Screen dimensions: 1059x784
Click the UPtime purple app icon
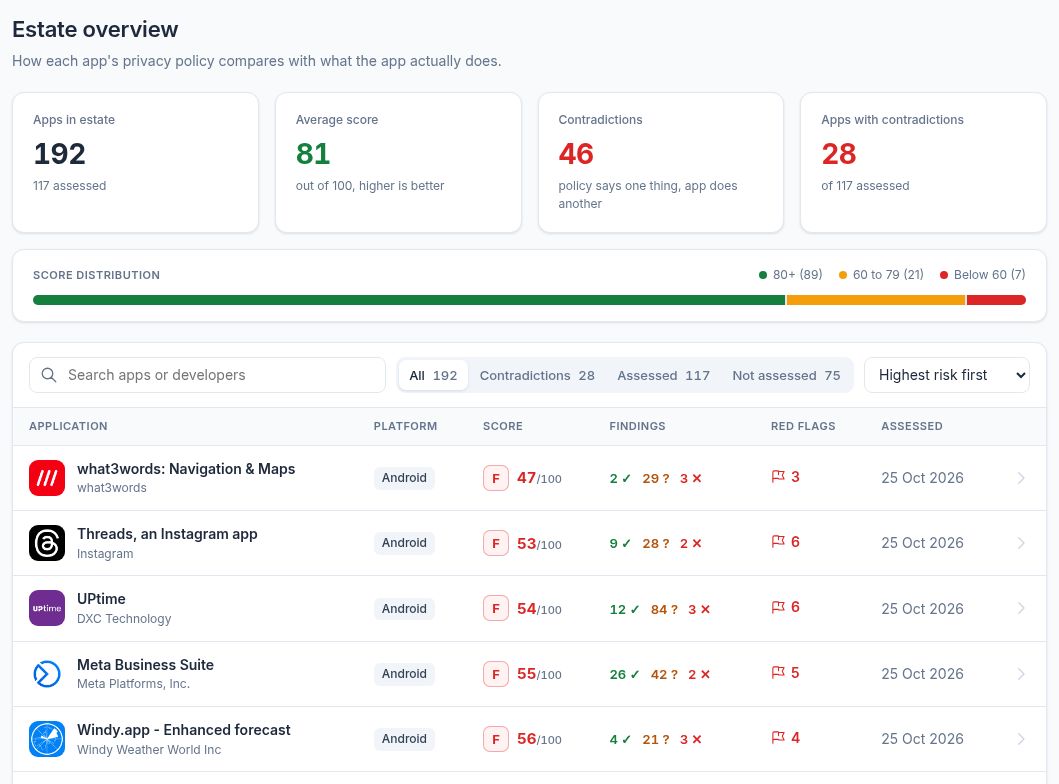[x=47, y=608]
